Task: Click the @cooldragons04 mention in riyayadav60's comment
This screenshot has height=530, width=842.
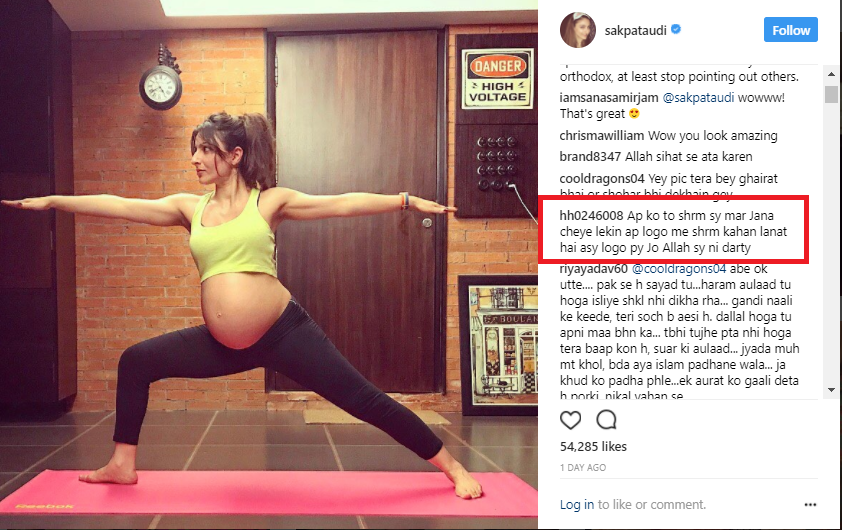Action: pos(679,268)
